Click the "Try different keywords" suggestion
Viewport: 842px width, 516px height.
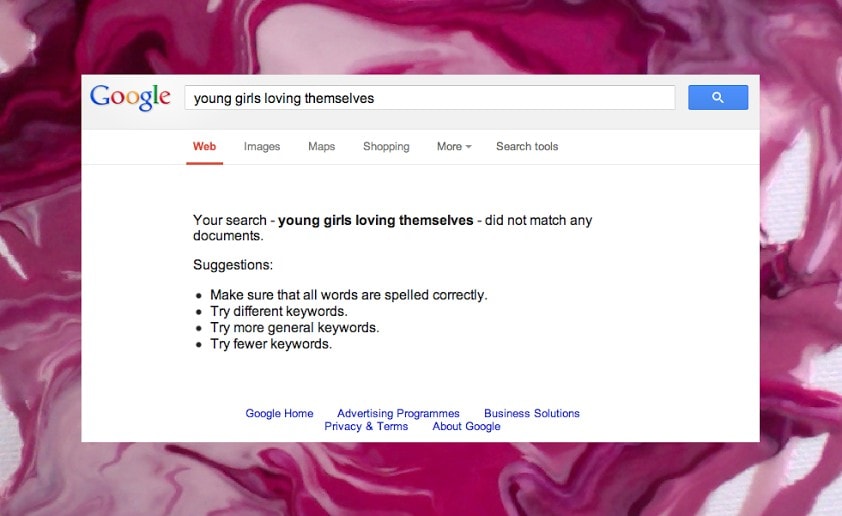tap(278, 311)
